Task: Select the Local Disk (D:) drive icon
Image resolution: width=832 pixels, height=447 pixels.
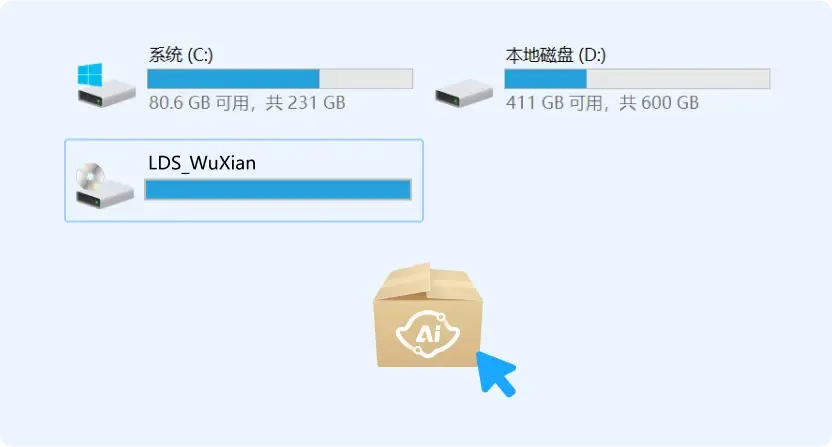Action: coord(464,93)
